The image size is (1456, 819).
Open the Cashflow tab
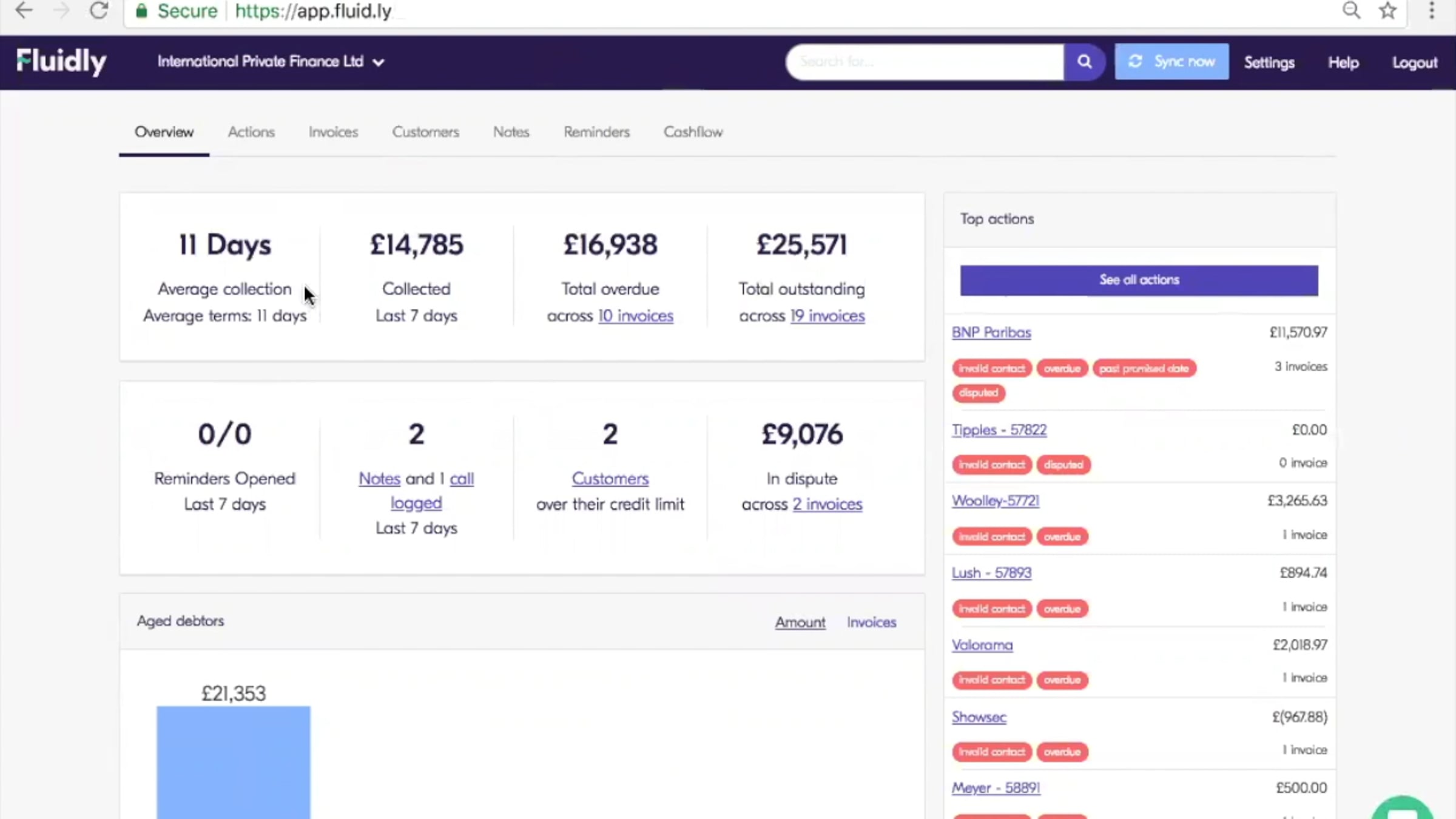693,132
